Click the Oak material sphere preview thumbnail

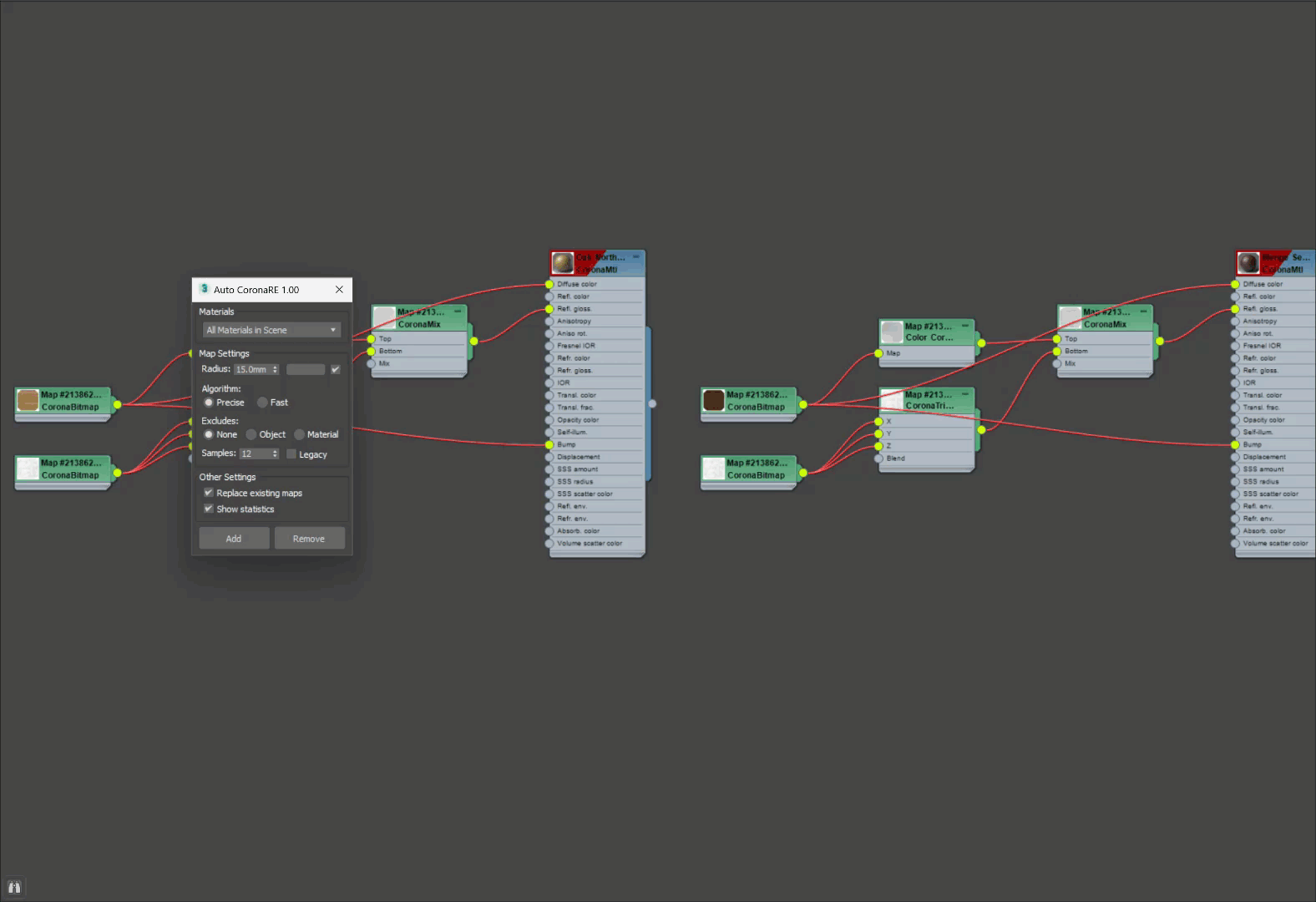coord(563,263)
